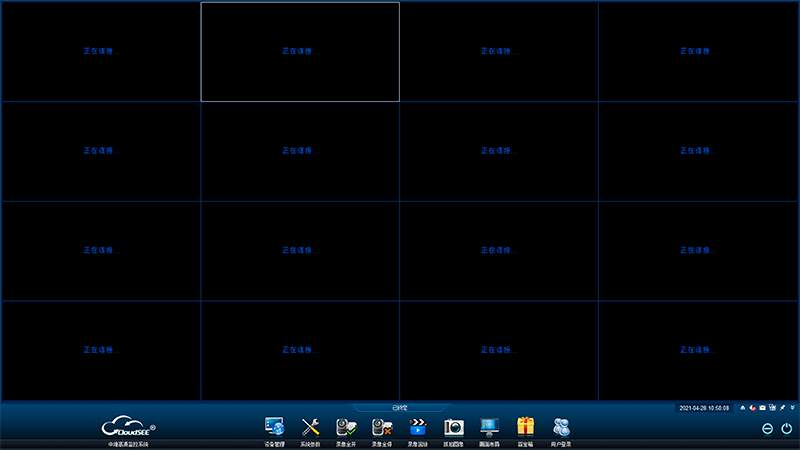Image resolution: width=800 pixels, height=450 pixels.
Task: Open Recording Playback clapperboard icon
Action: point(418,427)
